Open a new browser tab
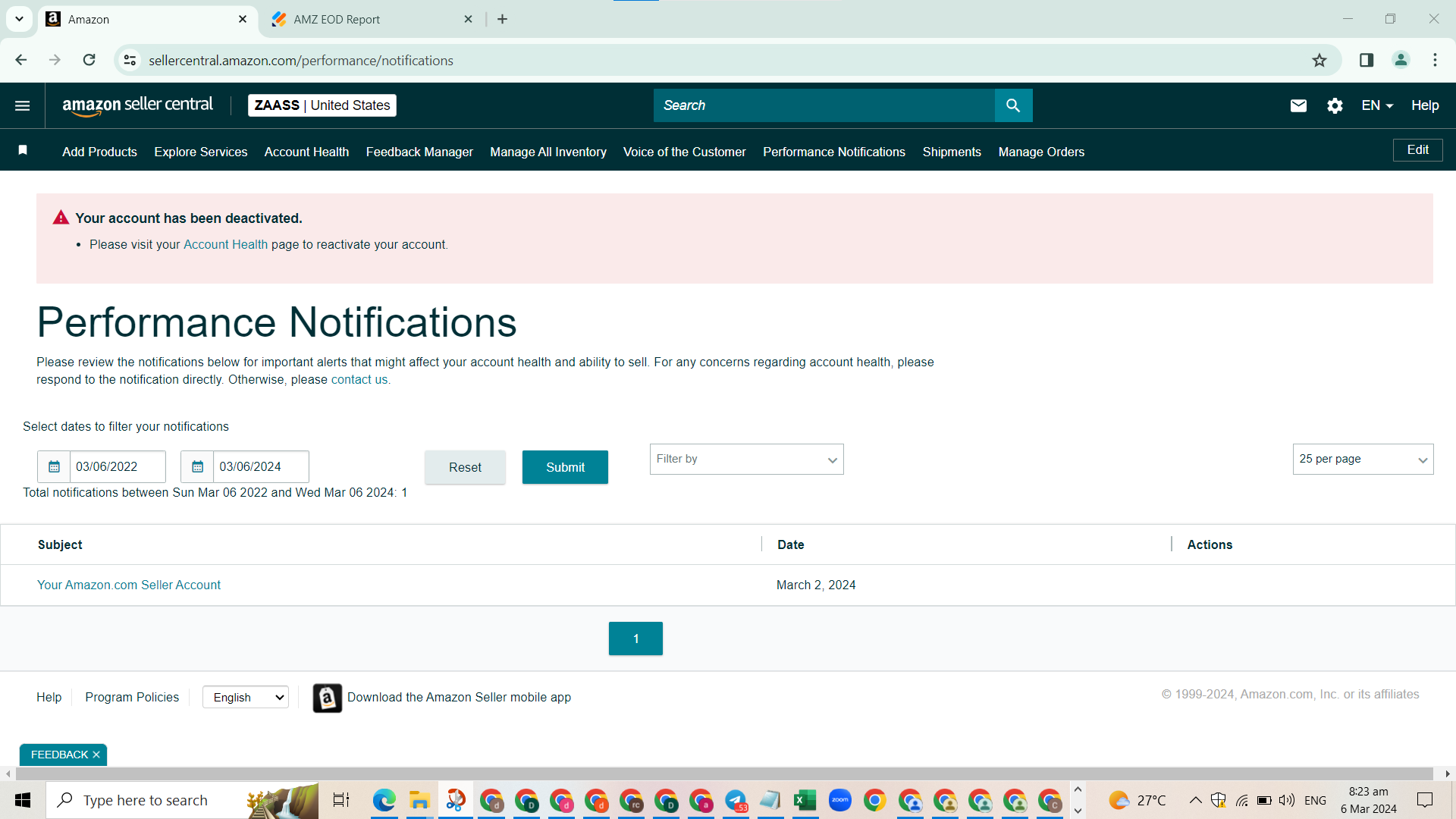The width and height of the screenshot is (1456, 819). click(x=502, y=19)
